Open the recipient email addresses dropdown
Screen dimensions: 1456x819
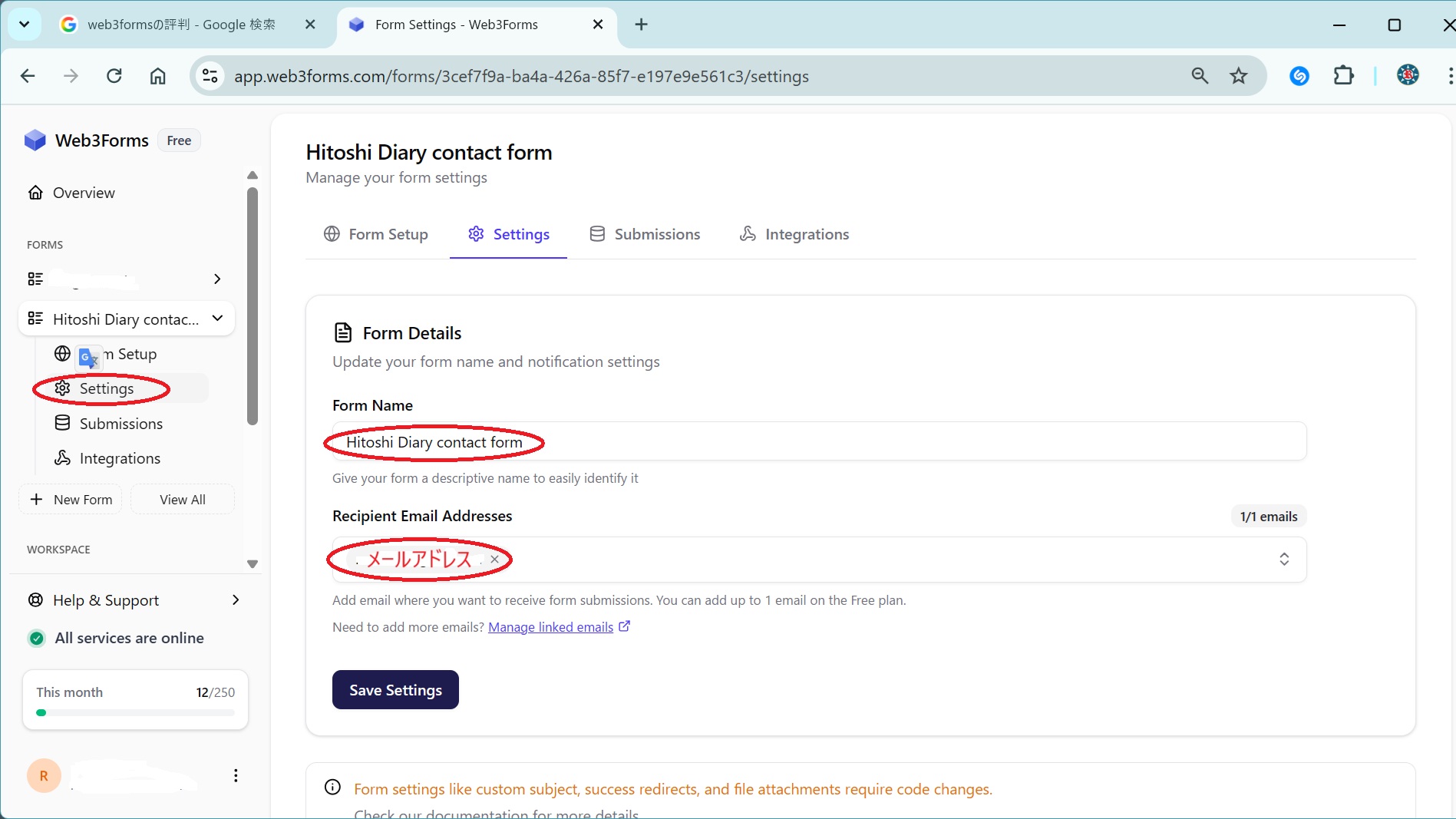1283,560
